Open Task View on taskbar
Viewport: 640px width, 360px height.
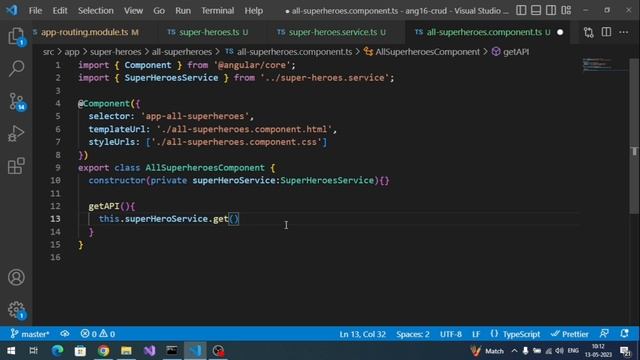pos(33,351)
